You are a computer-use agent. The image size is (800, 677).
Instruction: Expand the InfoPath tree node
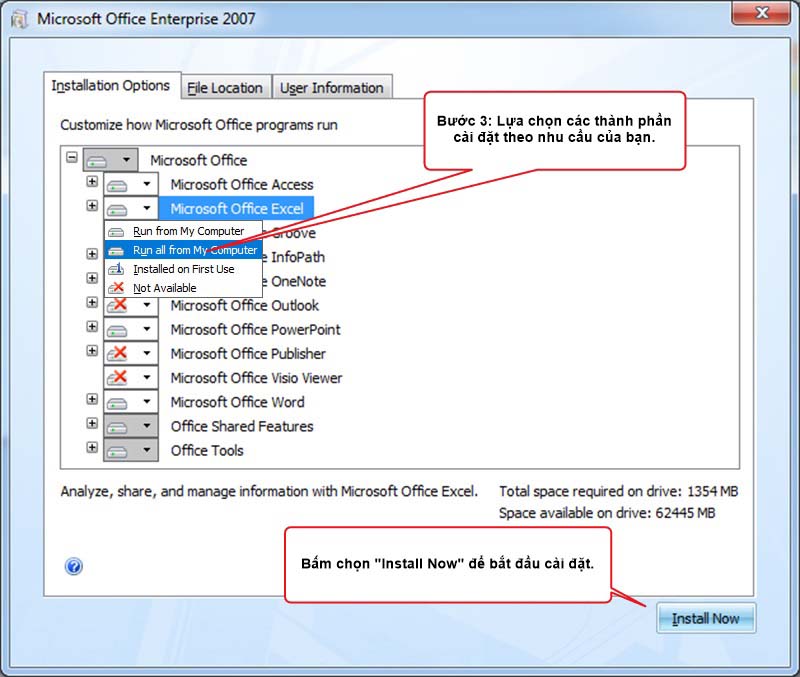[x=92, y=254]
